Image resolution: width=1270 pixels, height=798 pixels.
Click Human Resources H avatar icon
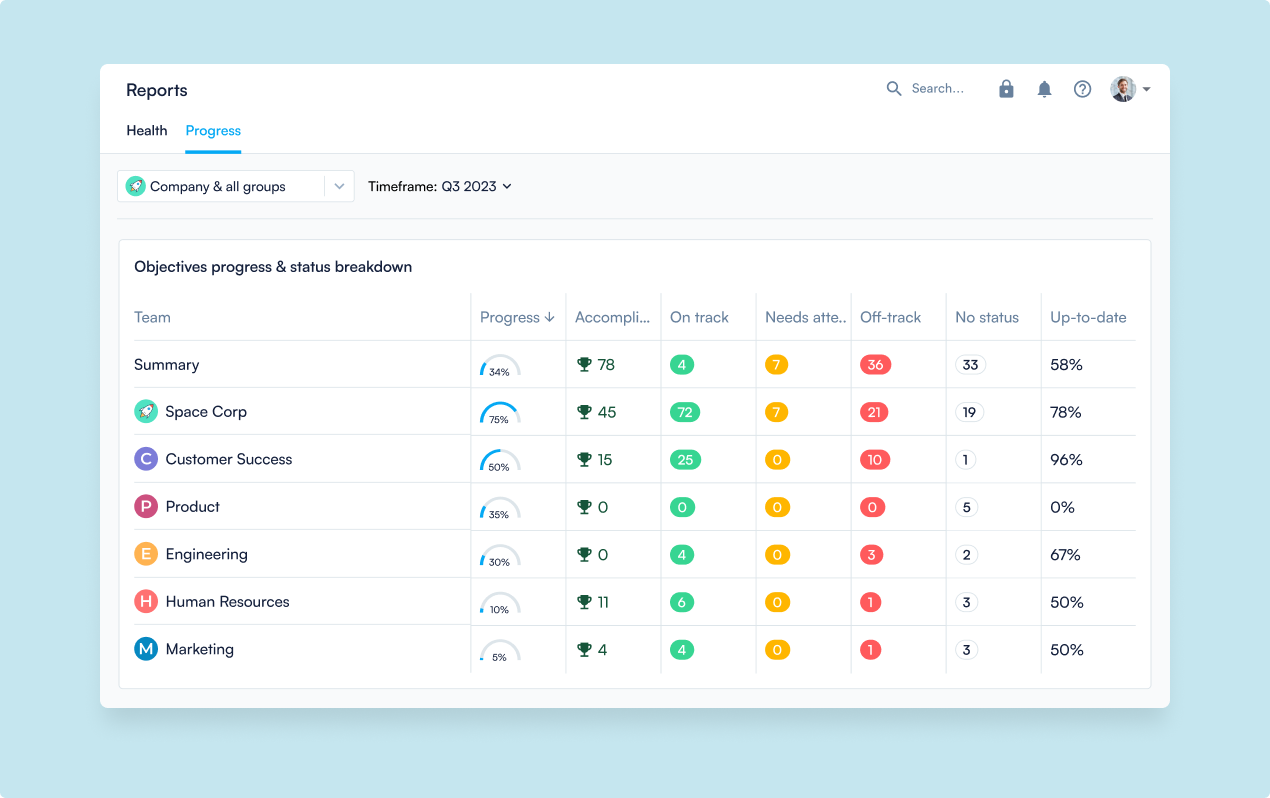click(x=146, y=601)
